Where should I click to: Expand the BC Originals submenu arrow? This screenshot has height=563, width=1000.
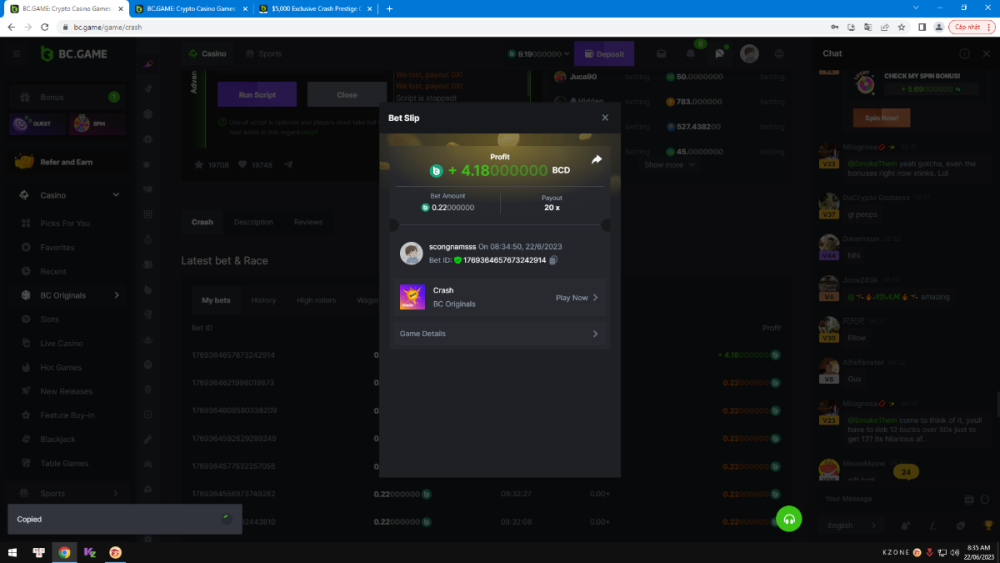point(116,295)
